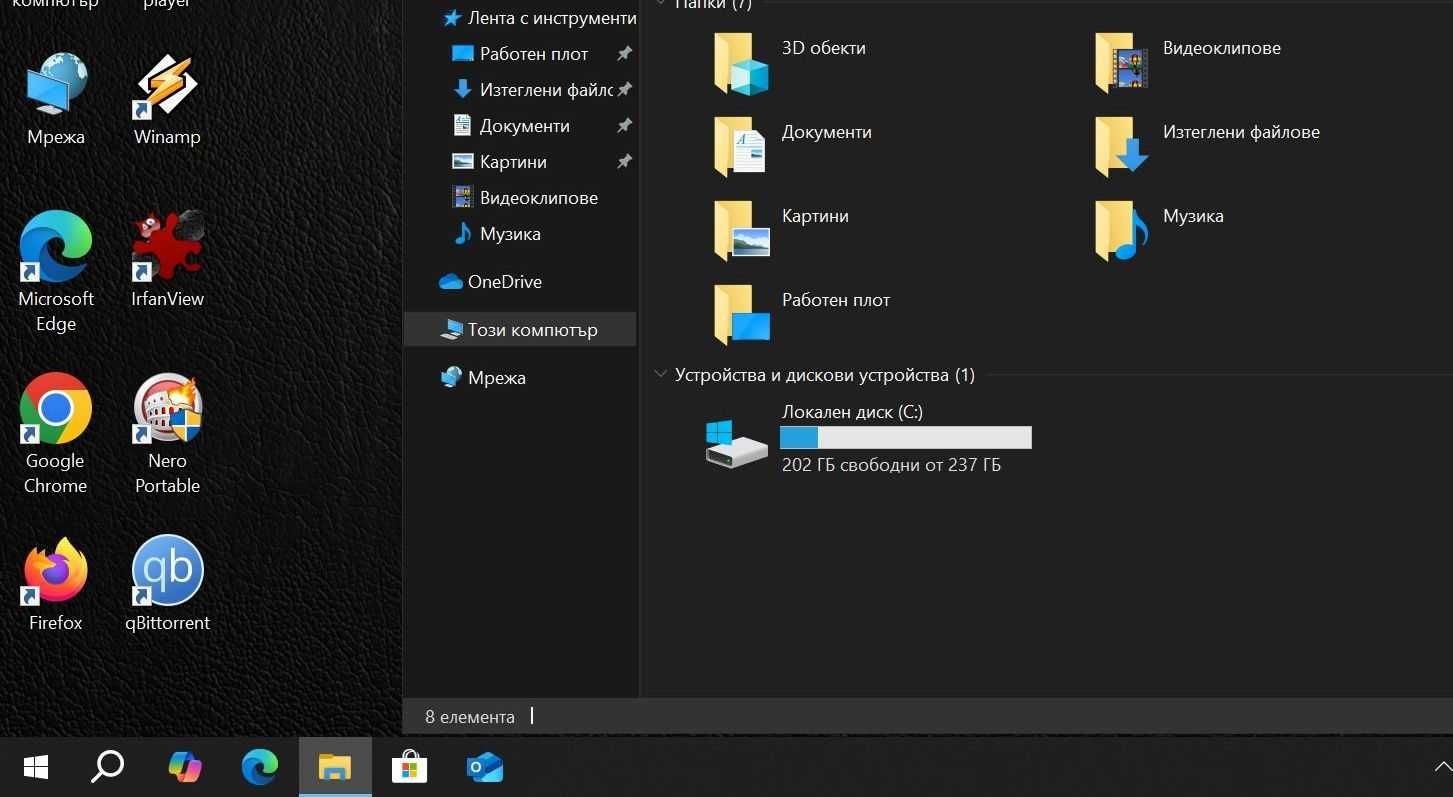Launch IrfanView from the desktop

click(167, 259)
